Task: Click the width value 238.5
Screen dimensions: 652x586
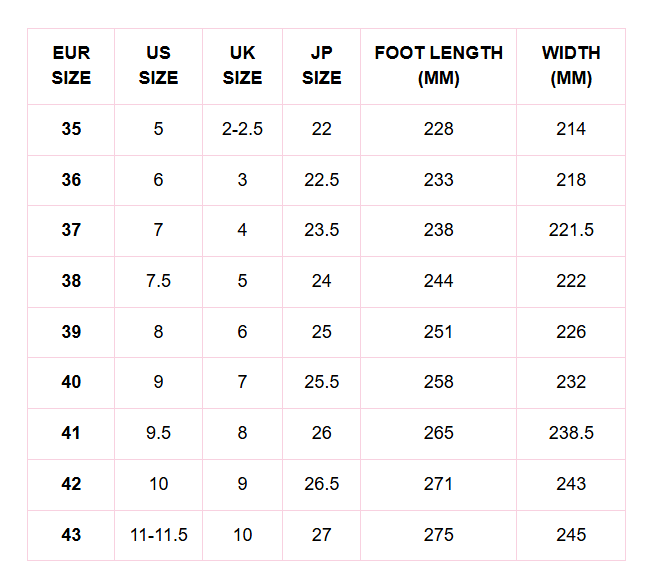Action: pos(571,433)
